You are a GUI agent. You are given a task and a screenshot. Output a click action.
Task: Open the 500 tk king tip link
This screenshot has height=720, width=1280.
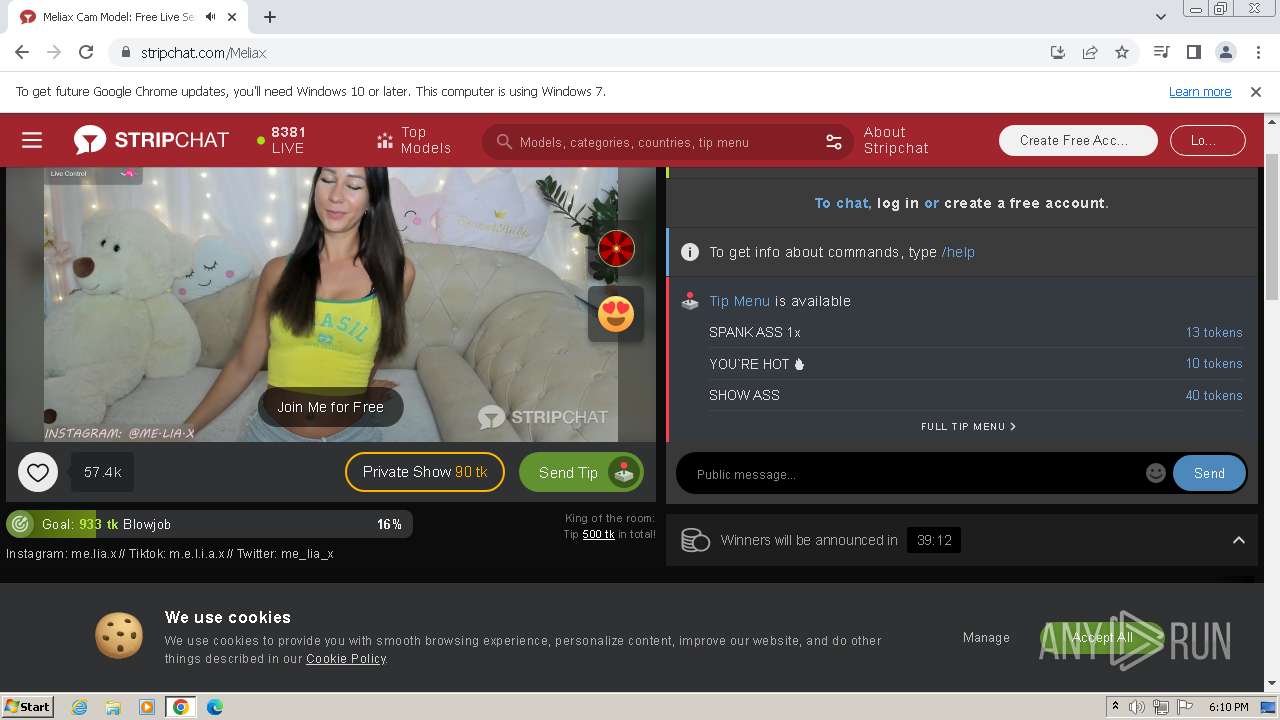click(598, 534)
